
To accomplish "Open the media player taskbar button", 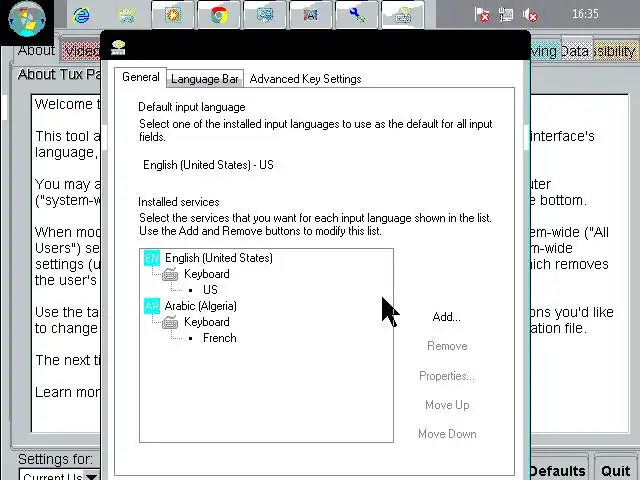I will 173,16.
